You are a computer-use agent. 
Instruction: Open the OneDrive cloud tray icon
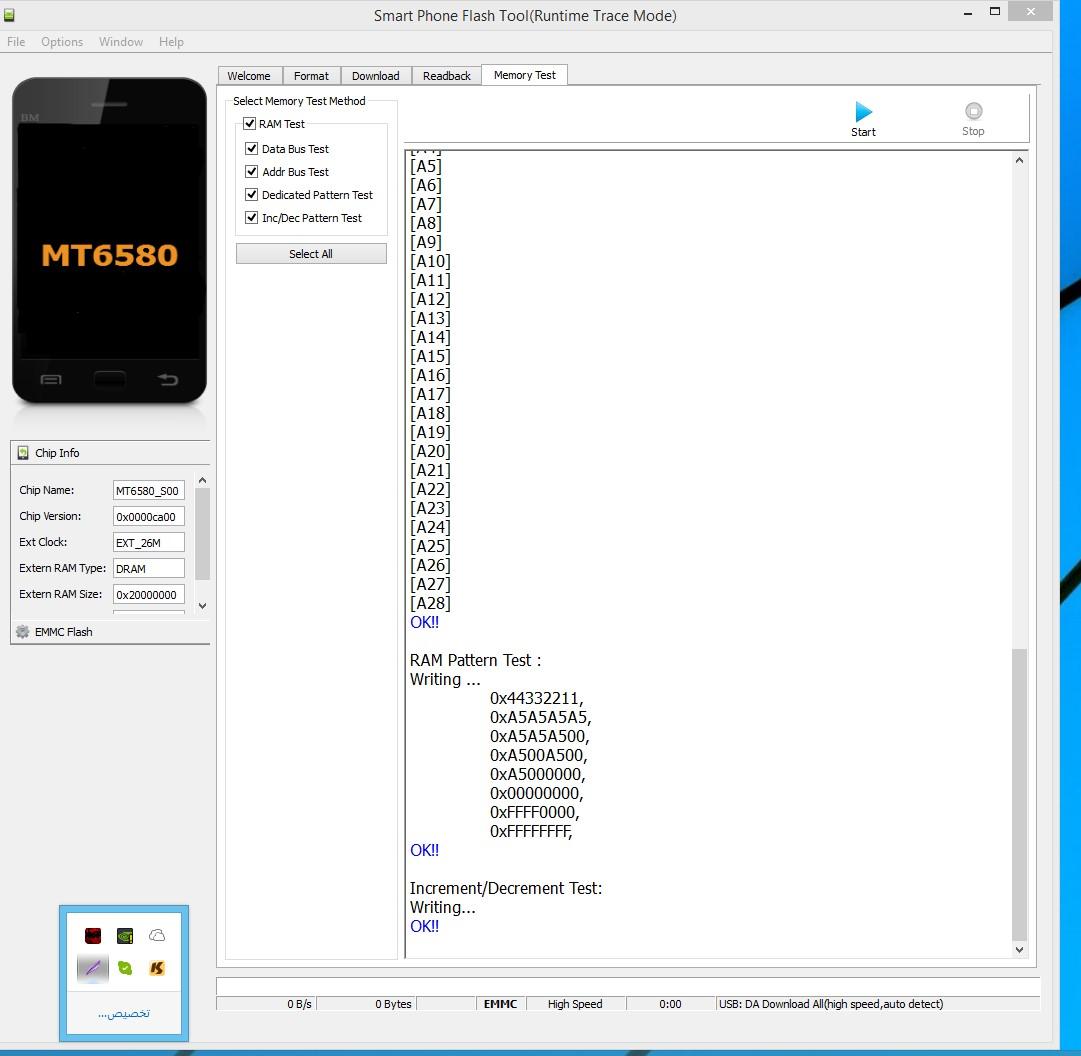tap(157, 935)
